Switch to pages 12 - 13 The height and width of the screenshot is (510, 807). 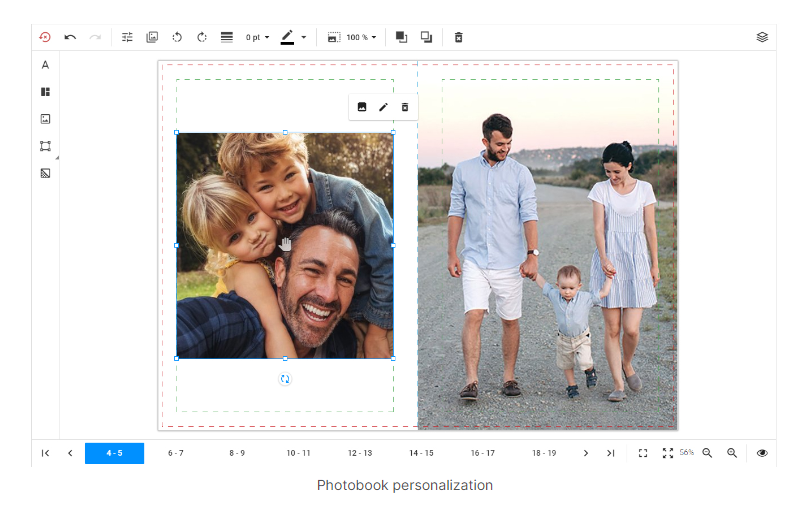click(360, 453)
